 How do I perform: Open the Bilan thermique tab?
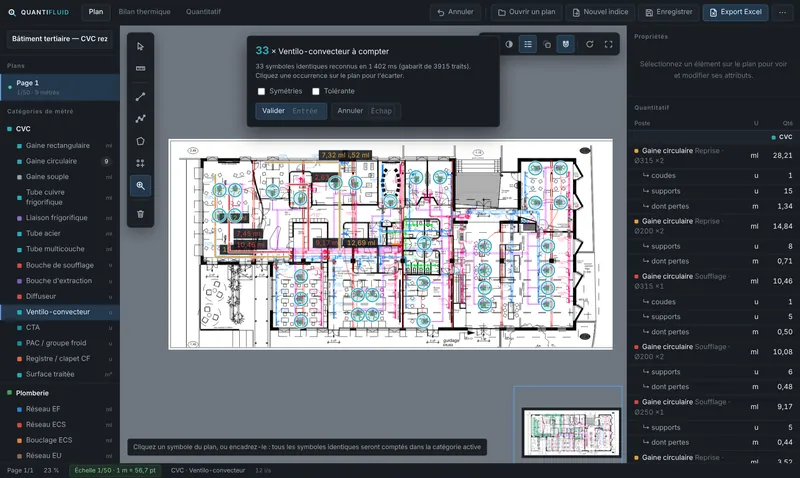click(144, 12)
